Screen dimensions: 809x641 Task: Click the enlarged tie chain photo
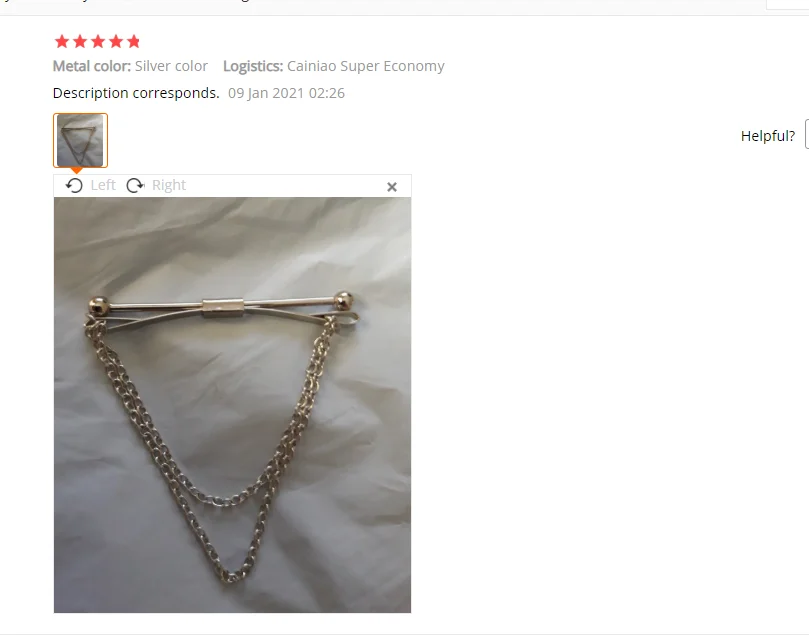[x=232, y=405]
